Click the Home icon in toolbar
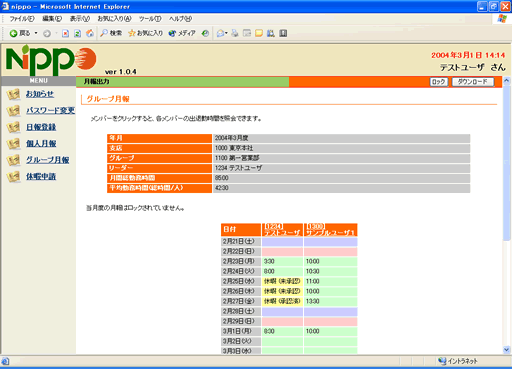Screen dimensions: 512x369 click(x=90, y=33)
